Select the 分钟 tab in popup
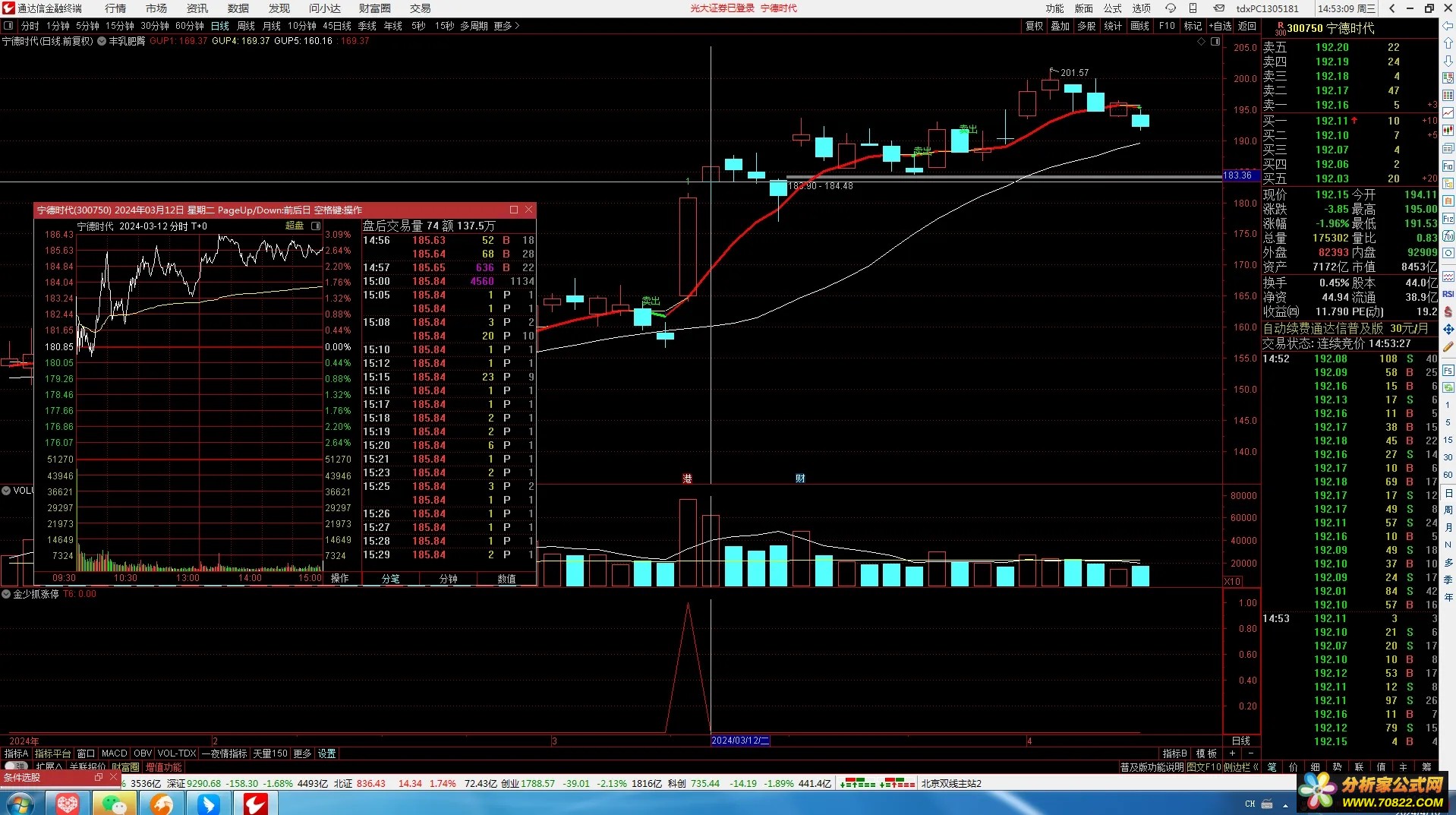The width and height of the screenshot is (1456, 815). 448,579
